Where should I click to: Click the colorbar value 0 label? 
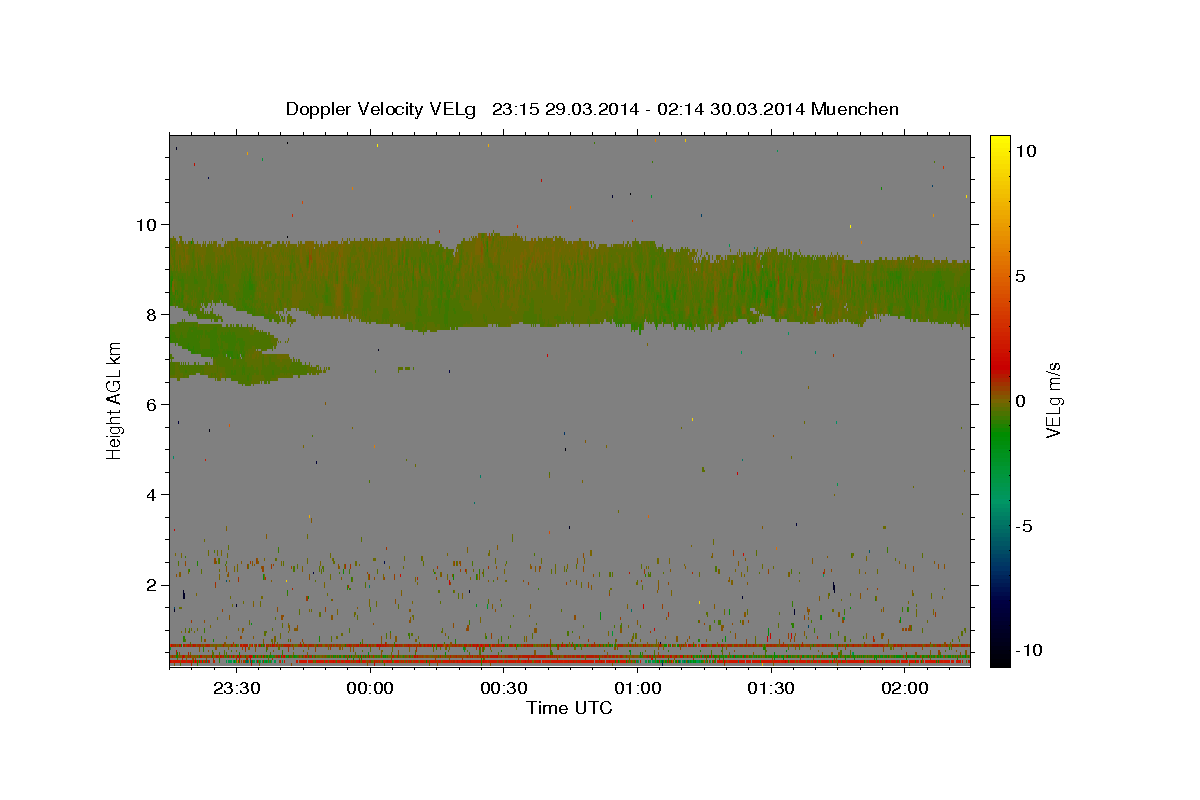(x=1020, y=401)
